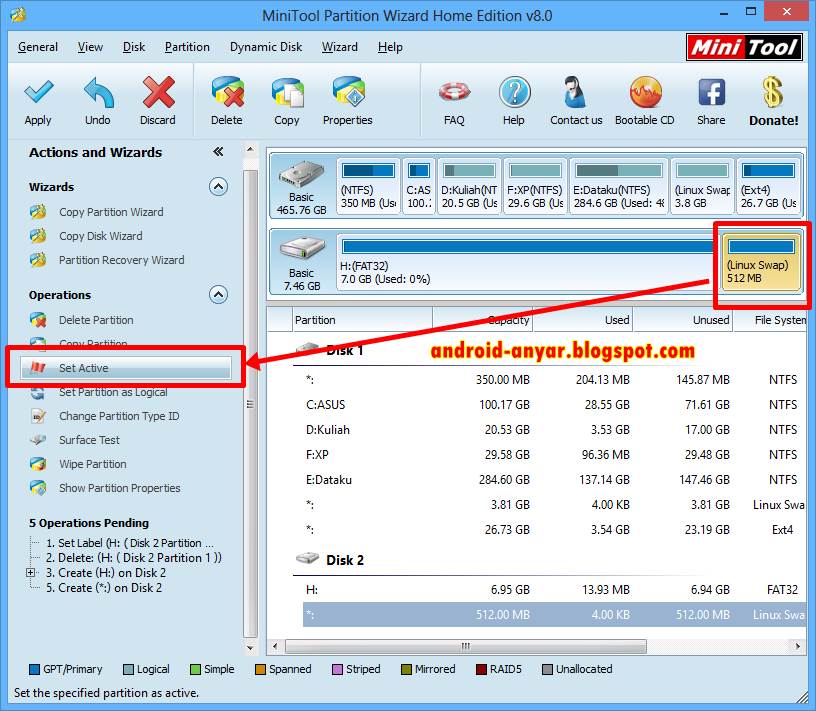This screenshot has width=816, height=711.
Task: Open partition Properties from the toolbar
Action: [348, 92]
